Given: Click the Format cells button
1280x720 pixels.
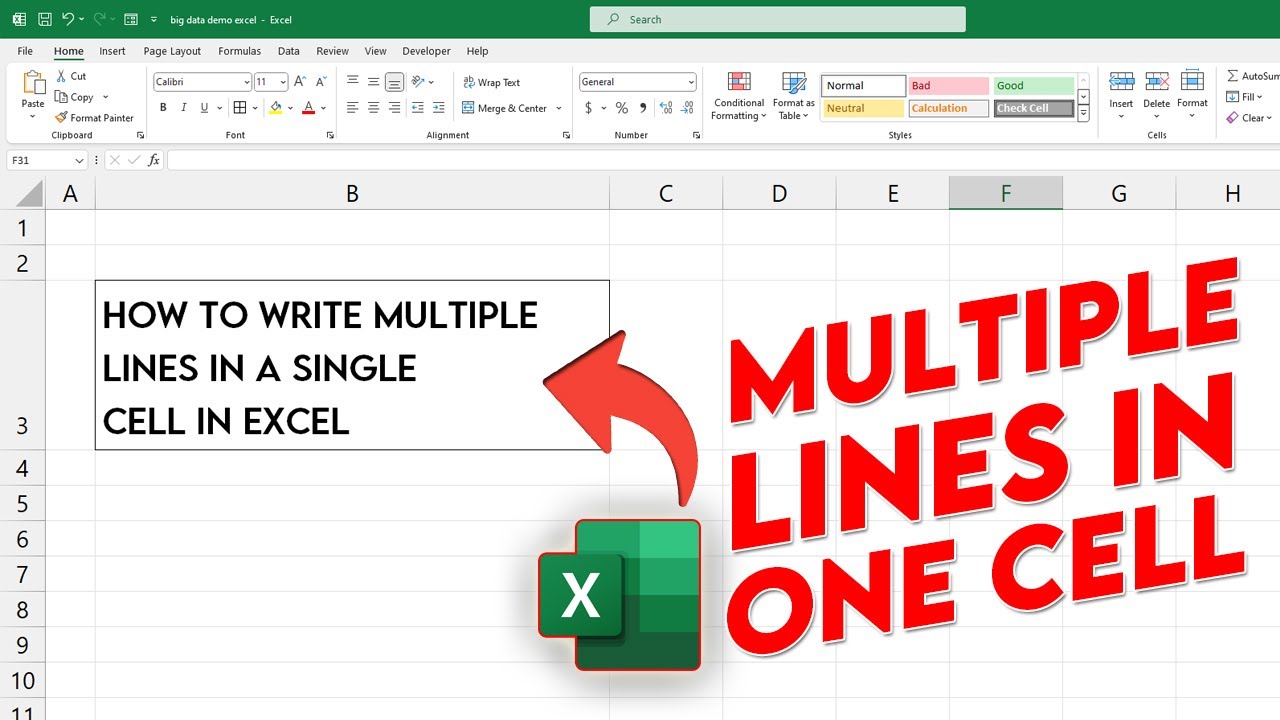Looking at the screenshot, I should pos(1192,95).
